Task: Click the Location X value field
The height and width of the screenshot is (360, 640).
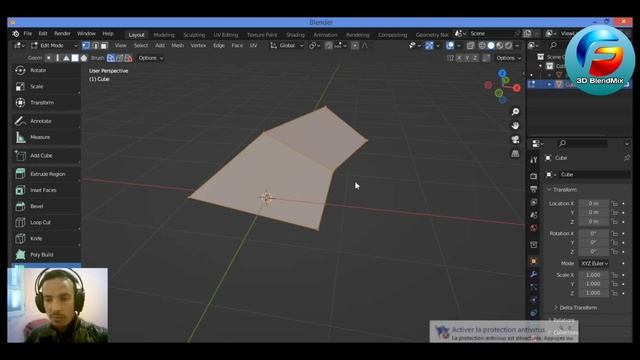Action: click(594, 203)
